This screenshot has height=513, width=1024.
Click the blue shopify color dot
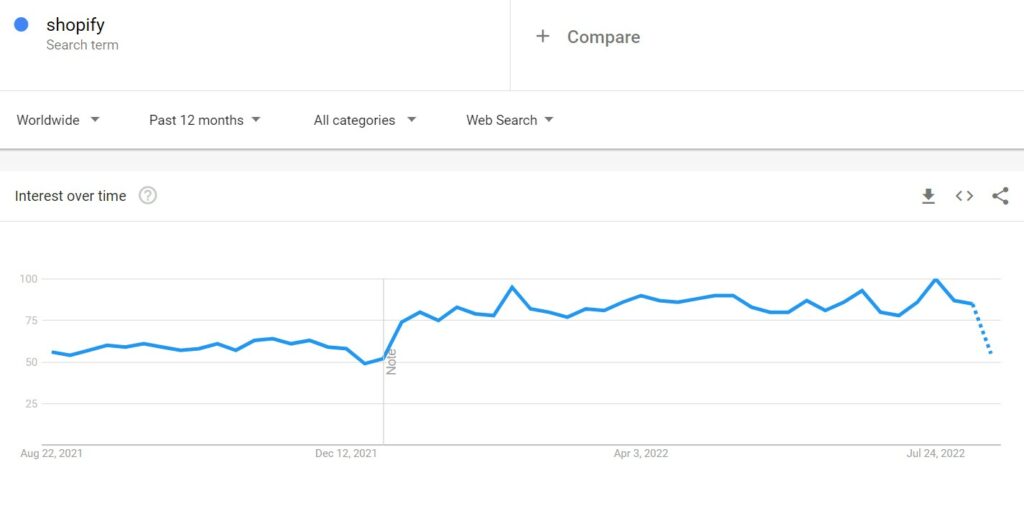tap(22, 25)
